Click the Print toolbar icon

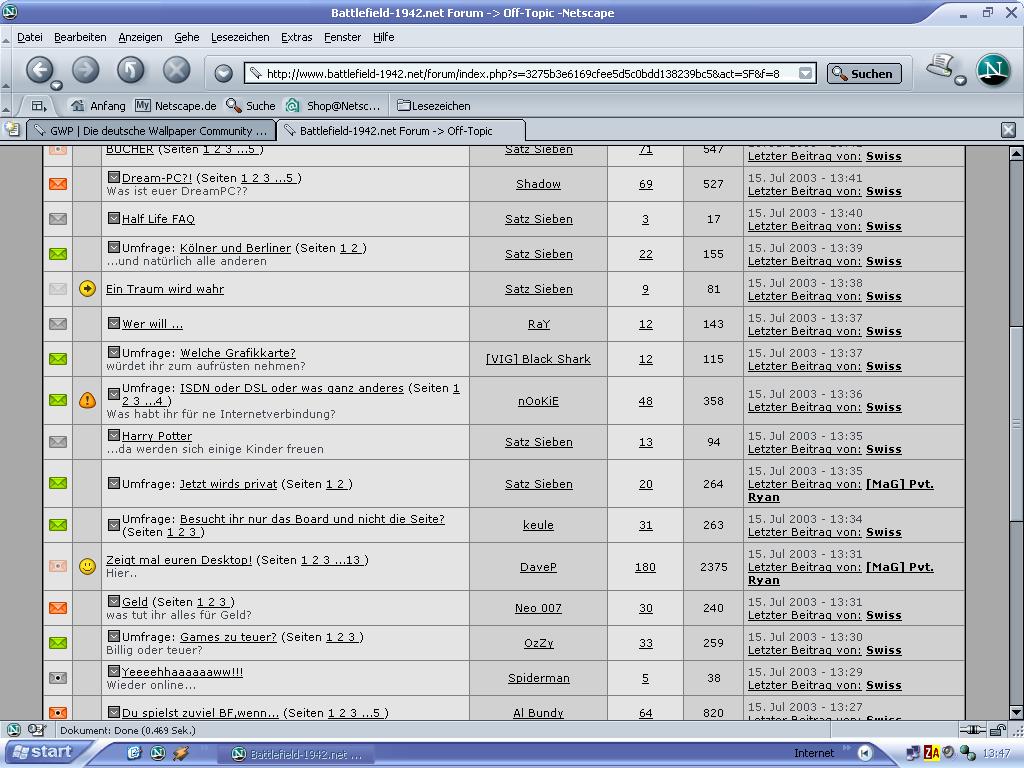[939, 68]
